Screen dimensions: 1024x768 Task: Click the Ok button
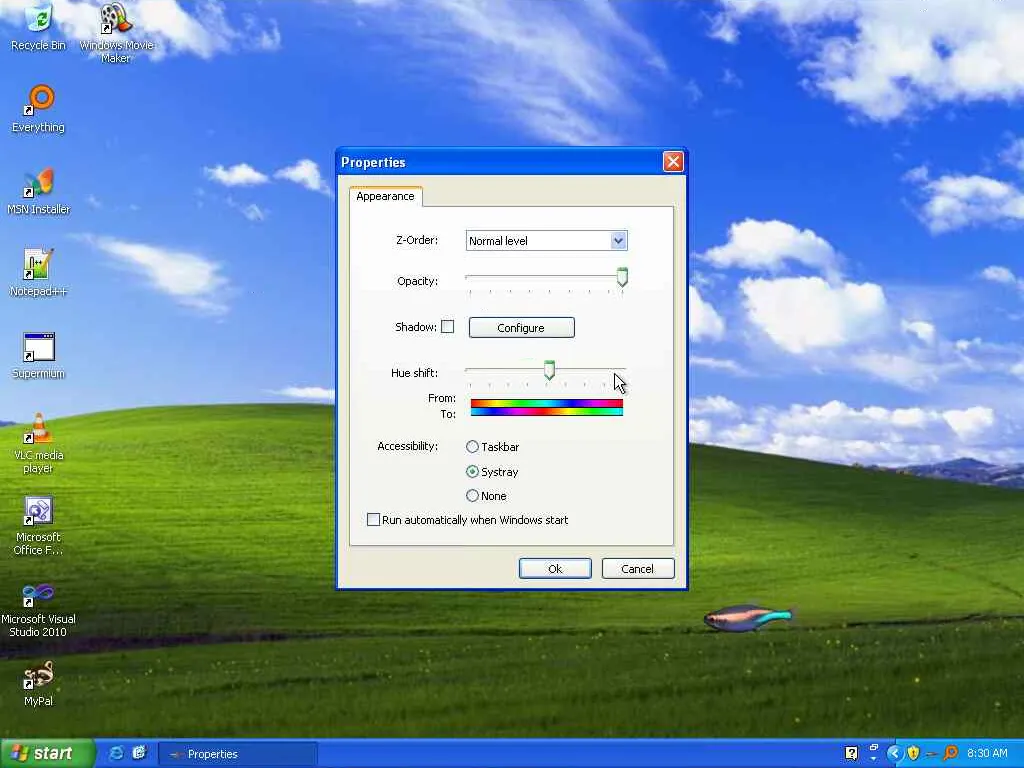555,568
